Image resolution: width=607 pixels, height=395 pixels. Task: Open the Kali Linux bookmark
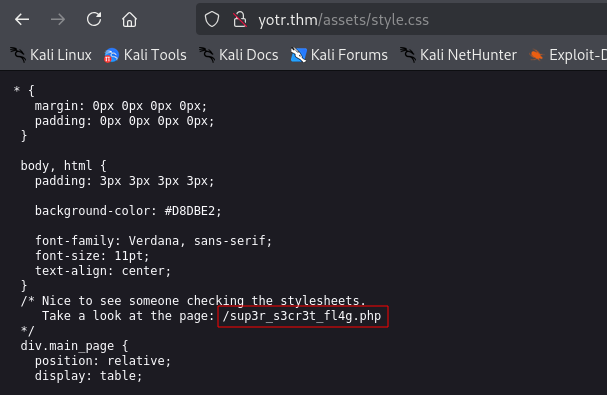pos(51,55)
